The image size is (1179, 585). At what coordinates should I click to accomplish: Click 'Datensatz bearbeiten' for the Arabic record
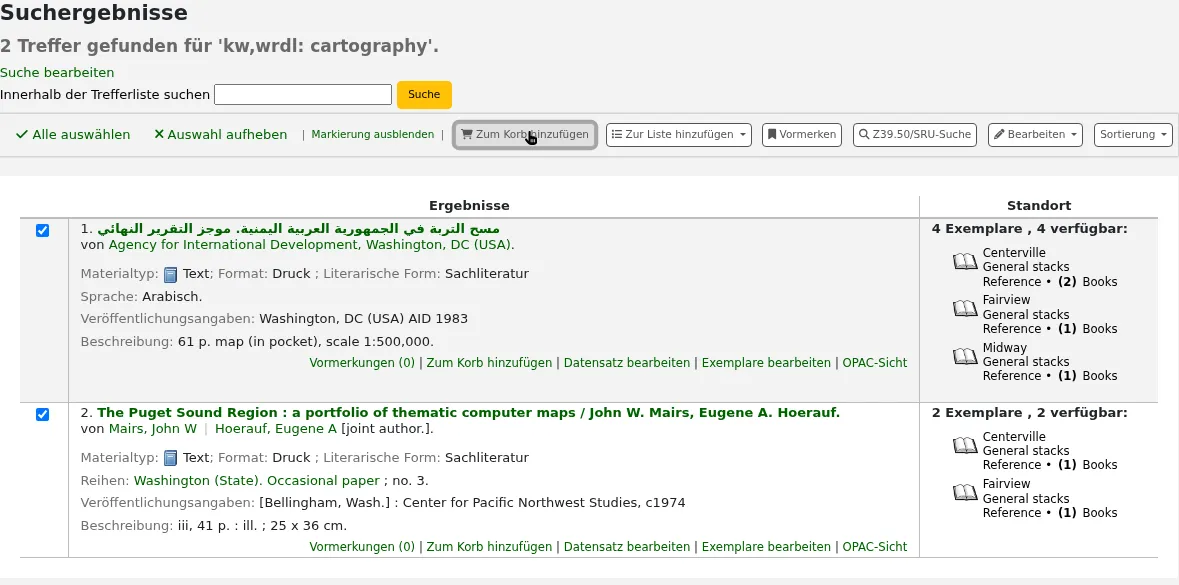coord(627,363)
